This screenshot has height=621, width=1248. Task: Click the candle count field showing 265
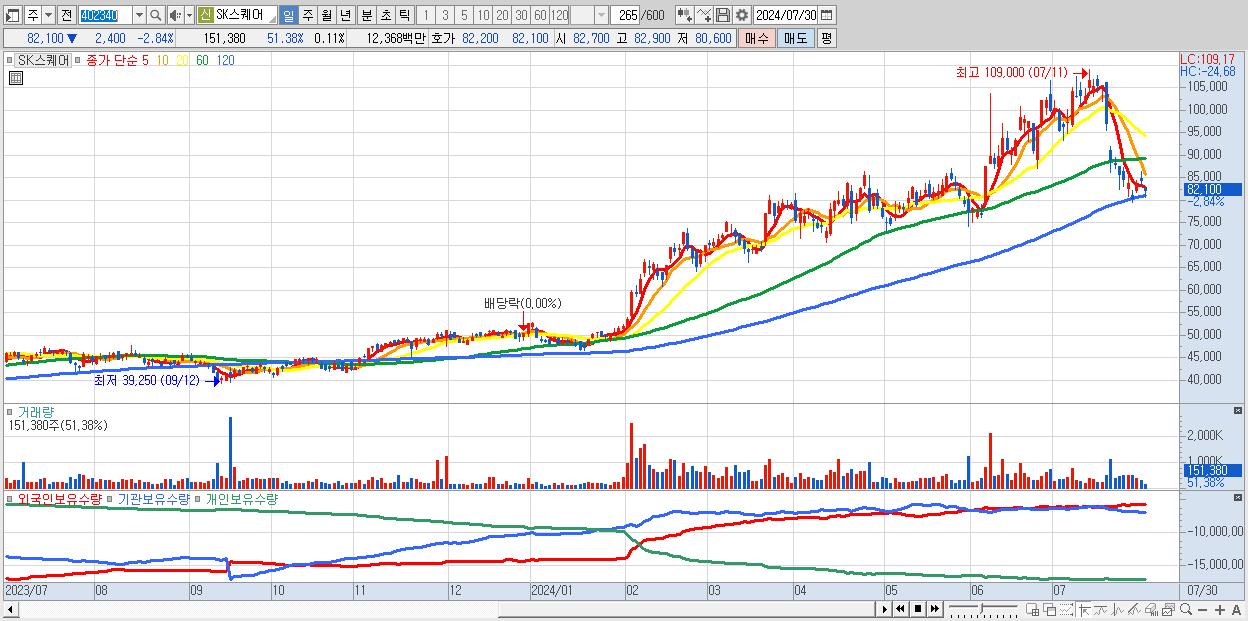point(625,15)
